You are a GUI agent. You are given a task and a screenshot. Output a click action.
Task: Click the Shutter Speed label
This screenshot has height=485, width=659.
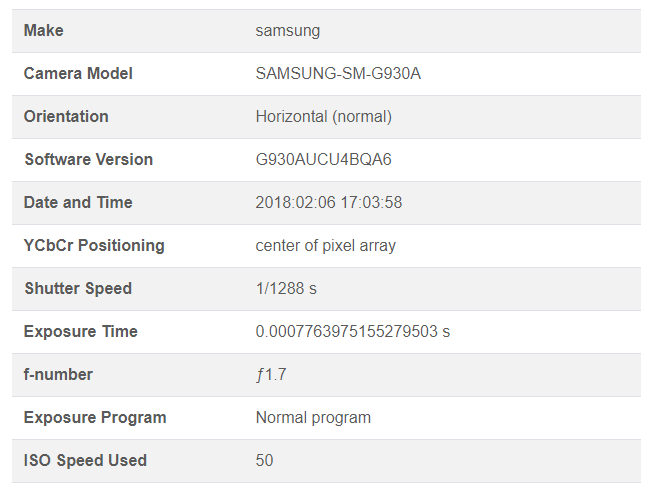coord(78,289)
